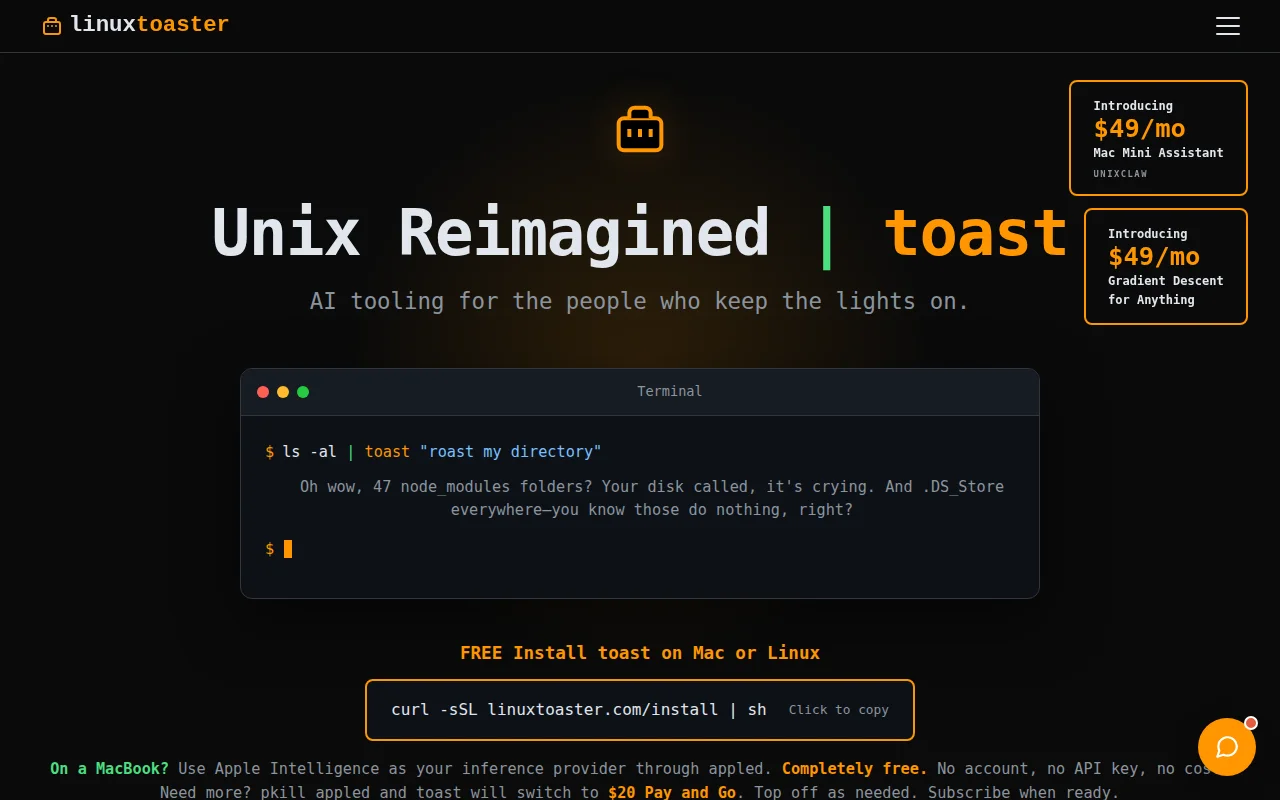
Task: Click the 'Terminal' title text
Action: pyautogui.click(x=669, y=391)
